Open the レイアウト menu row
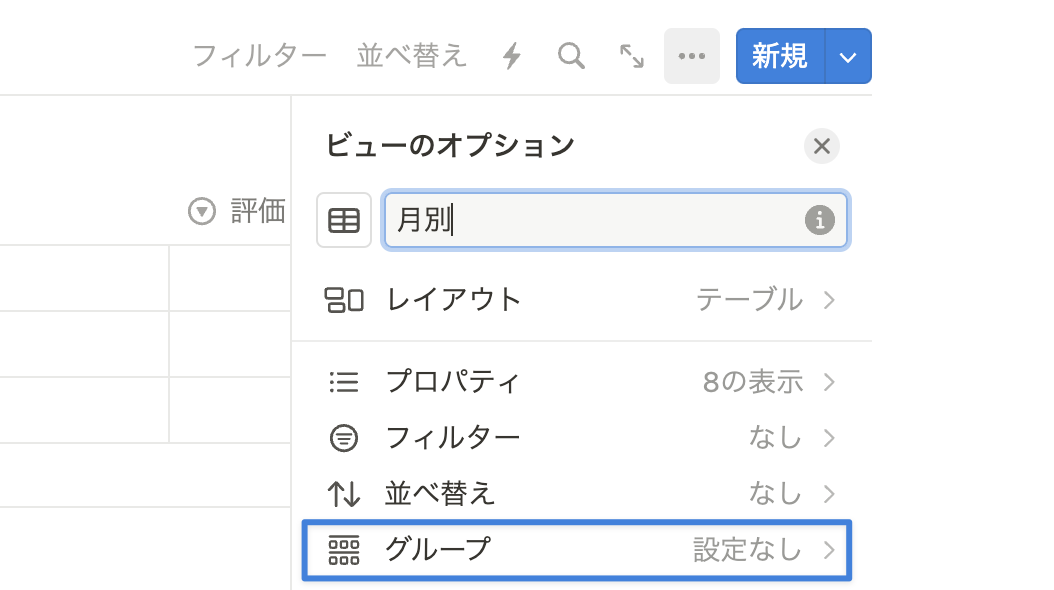The height and width of the screenshot is (590, 1054). click(x=581, y=300)
